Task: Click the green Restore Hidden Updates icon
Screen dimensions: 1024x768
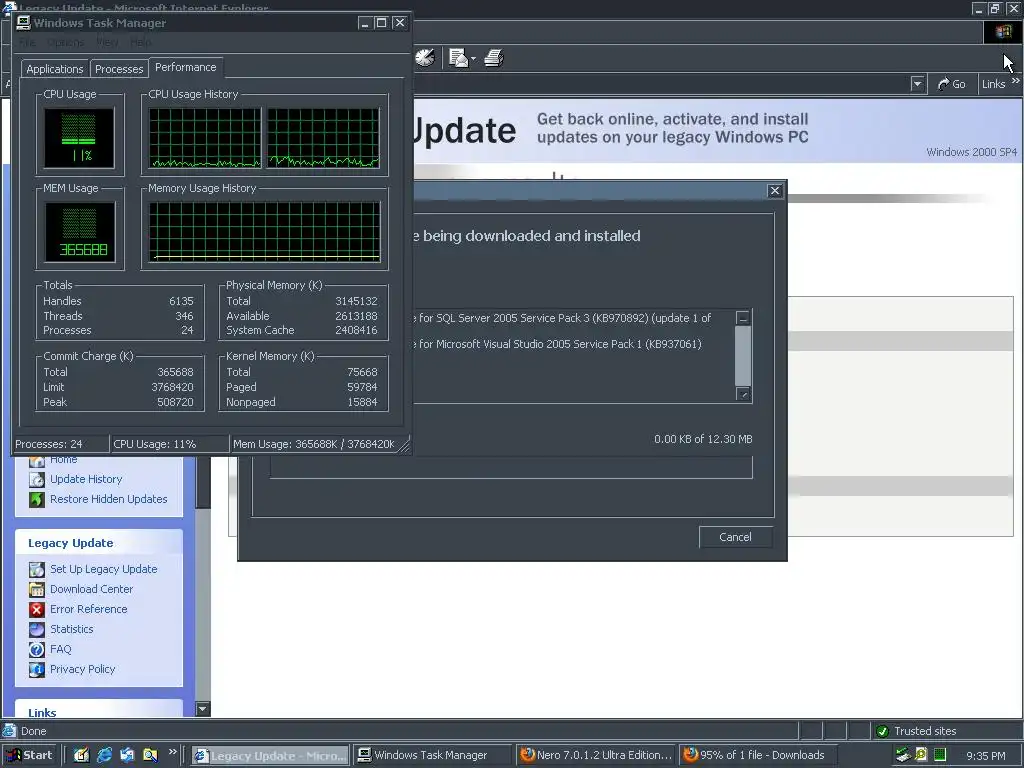Action: pyautogui.click(x=37, y=500)
